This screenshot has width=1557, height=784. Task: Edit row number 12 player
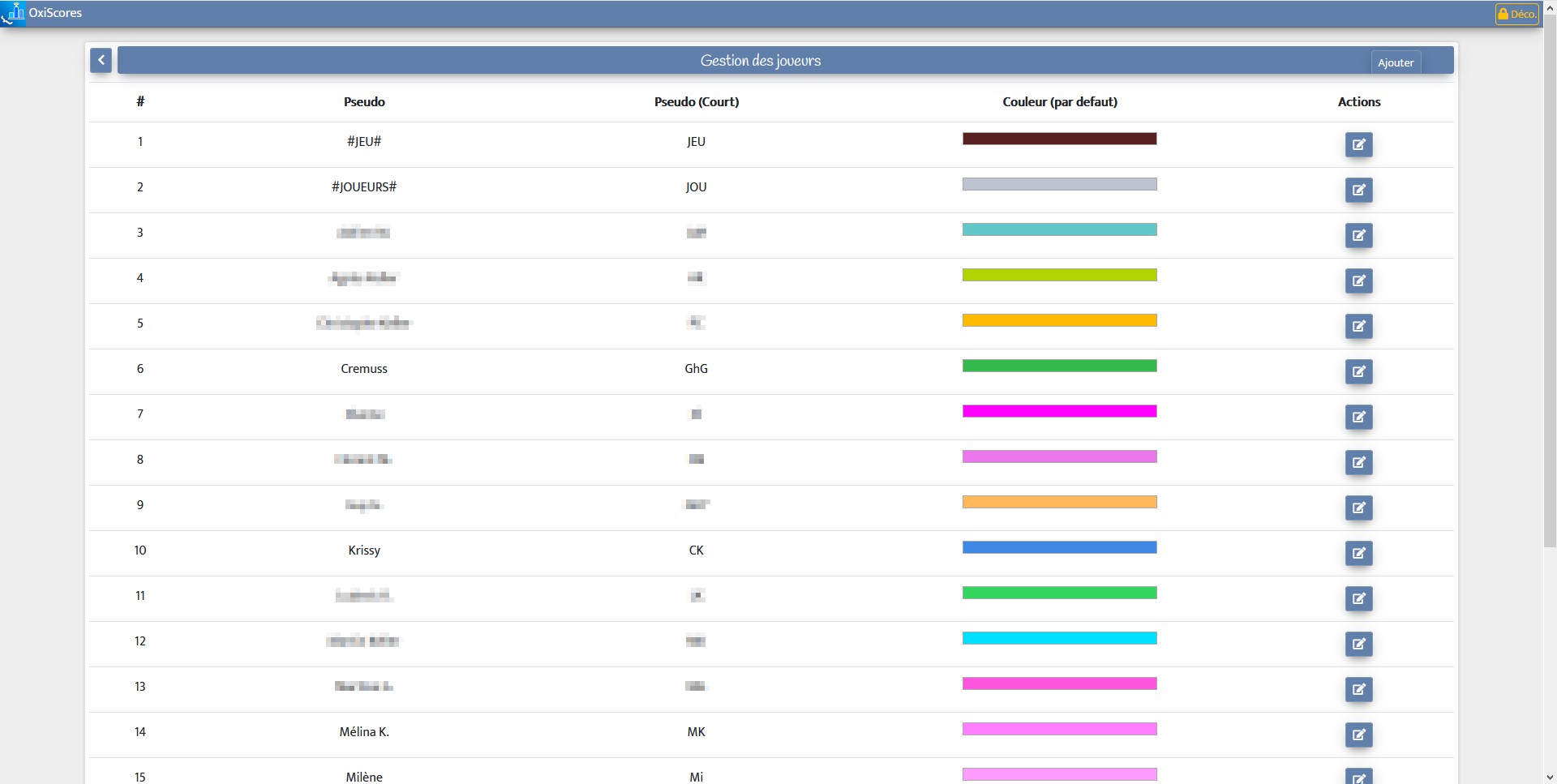click(x=1359, y=645)
